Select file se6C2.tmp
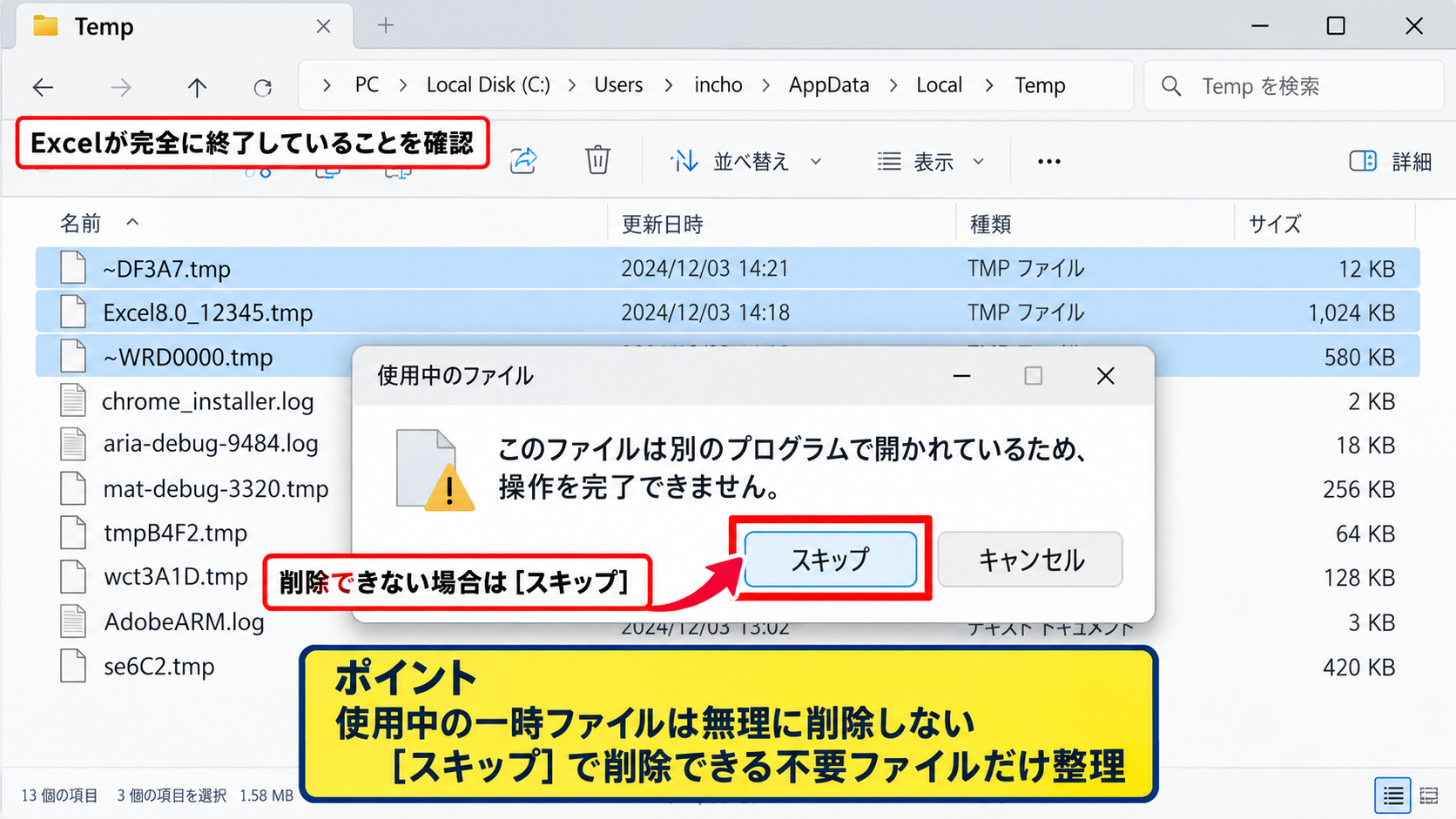Image resolution: width=1456 pixels, height=819 pixels. tap(158, 667)
